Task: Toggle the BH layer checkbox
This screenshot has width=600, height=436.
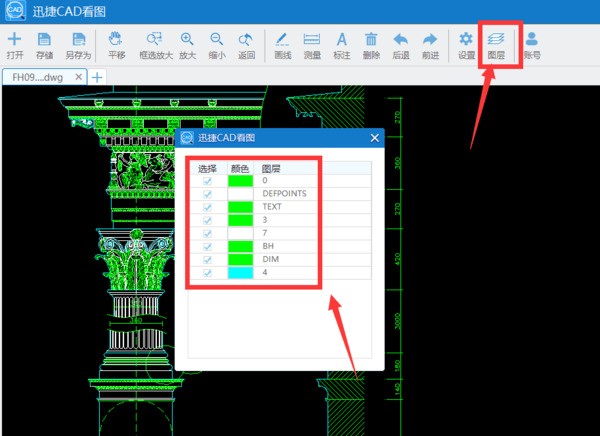Action: click(x=208, y=246)
